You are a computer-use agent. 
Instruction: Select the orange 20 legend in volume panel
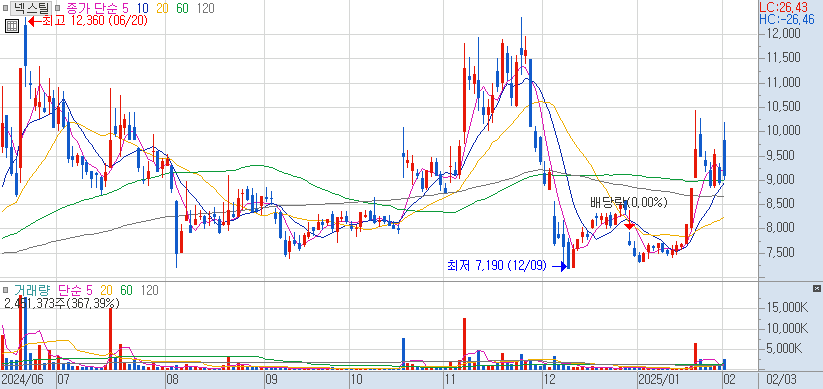(107, 290)
